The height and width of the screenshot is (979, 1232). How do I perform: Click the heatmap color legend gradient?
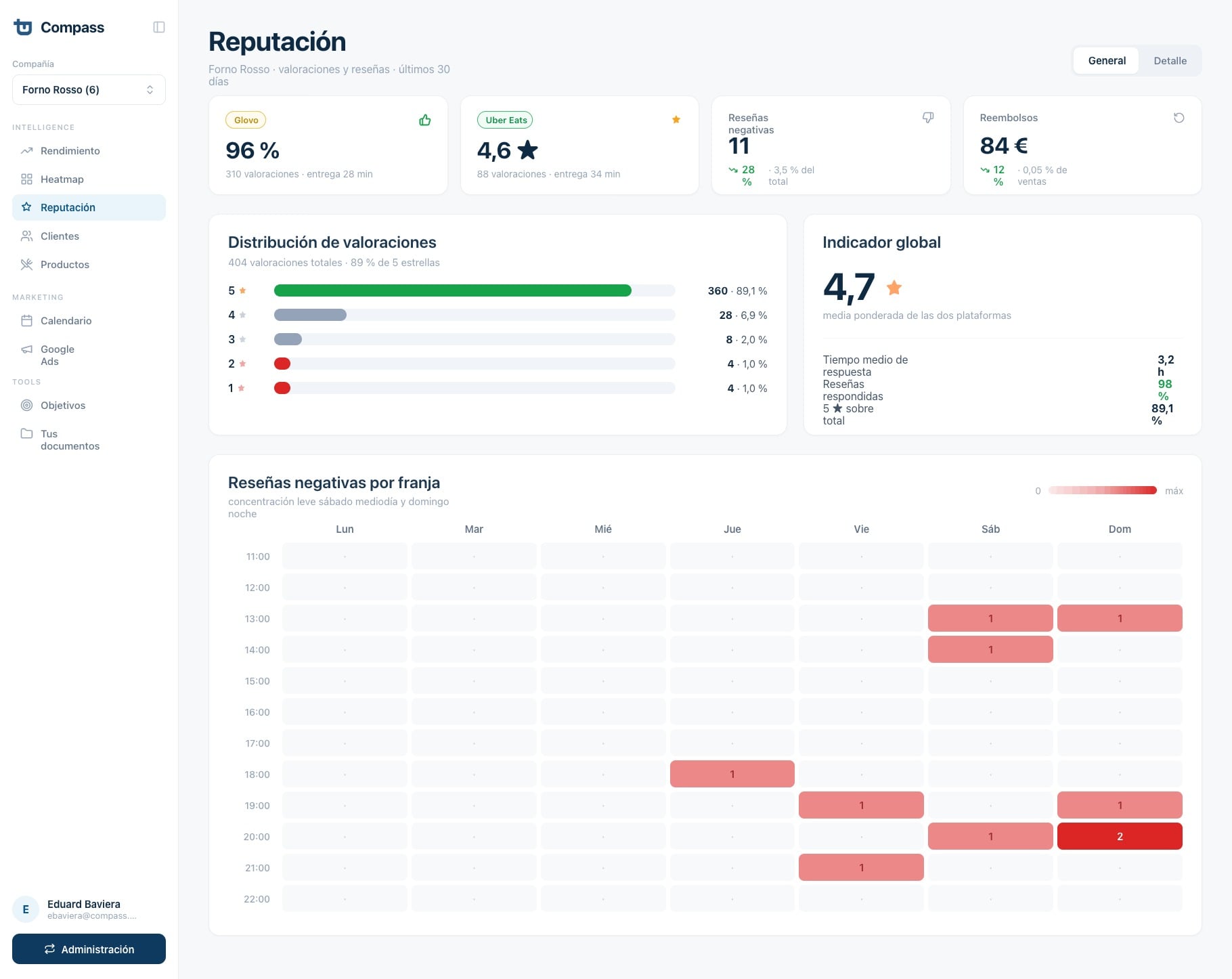(1102, 490)
